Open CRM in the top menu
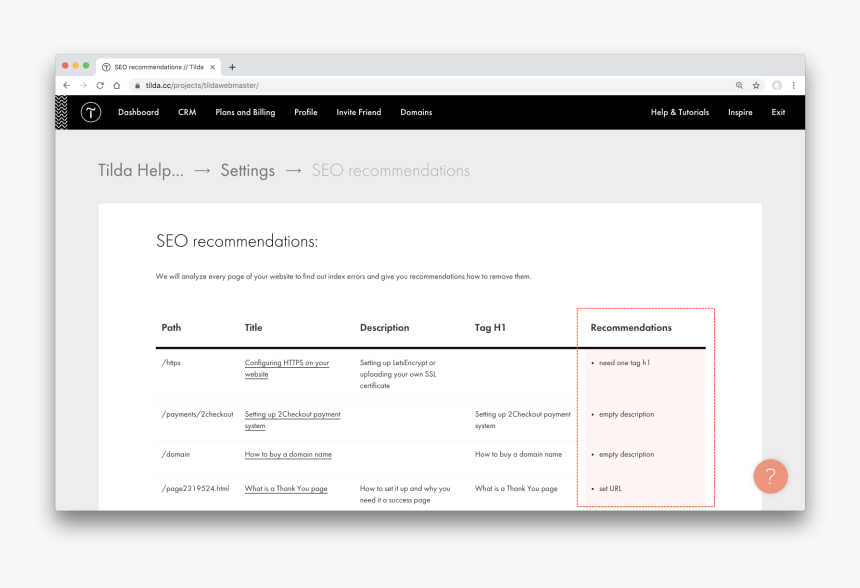 pyautogui.click(x=187, y=112)
